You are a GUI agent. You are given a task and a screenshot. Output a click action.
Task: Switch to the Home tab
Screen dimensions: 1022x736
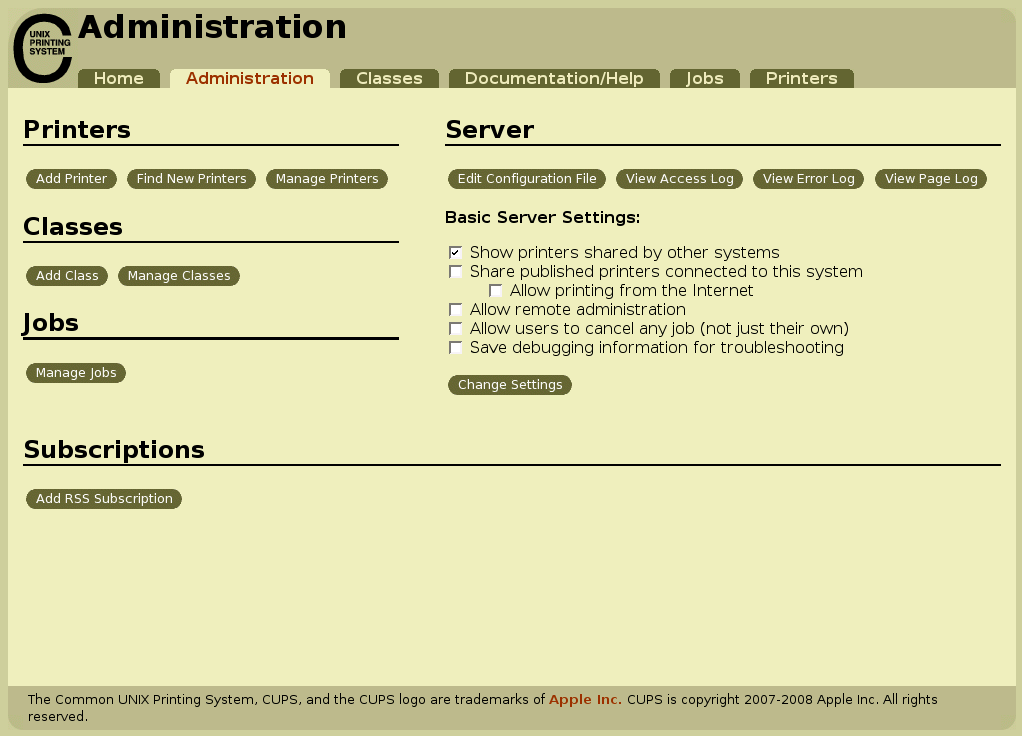(118, 78)
